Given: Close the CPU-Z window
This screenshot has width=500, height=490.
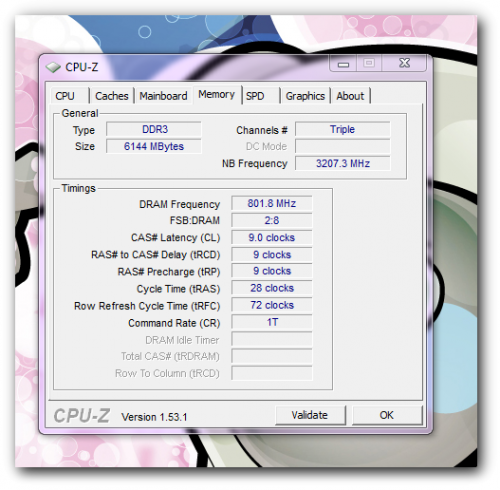Looking at the screenshot, I should click(404, 63).
